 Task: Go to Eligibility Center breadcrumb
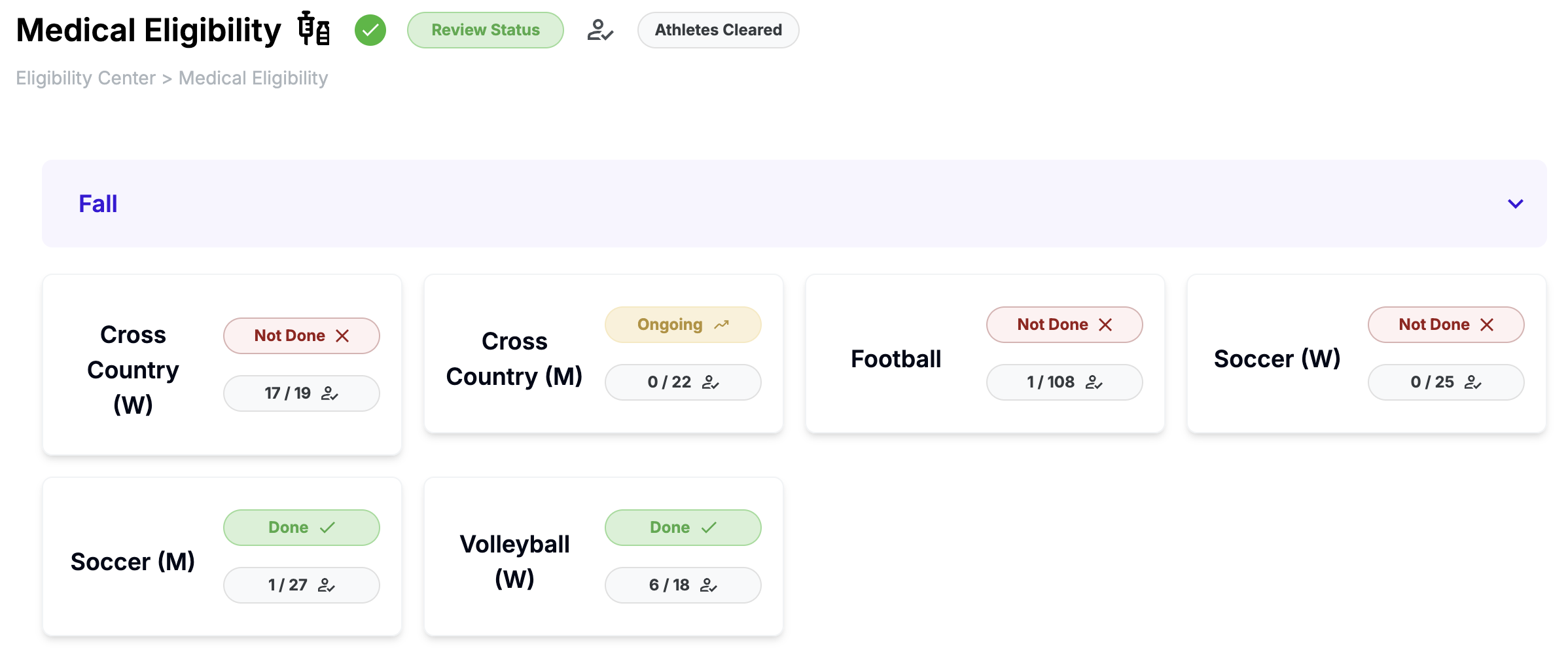[x=86, y=78]
